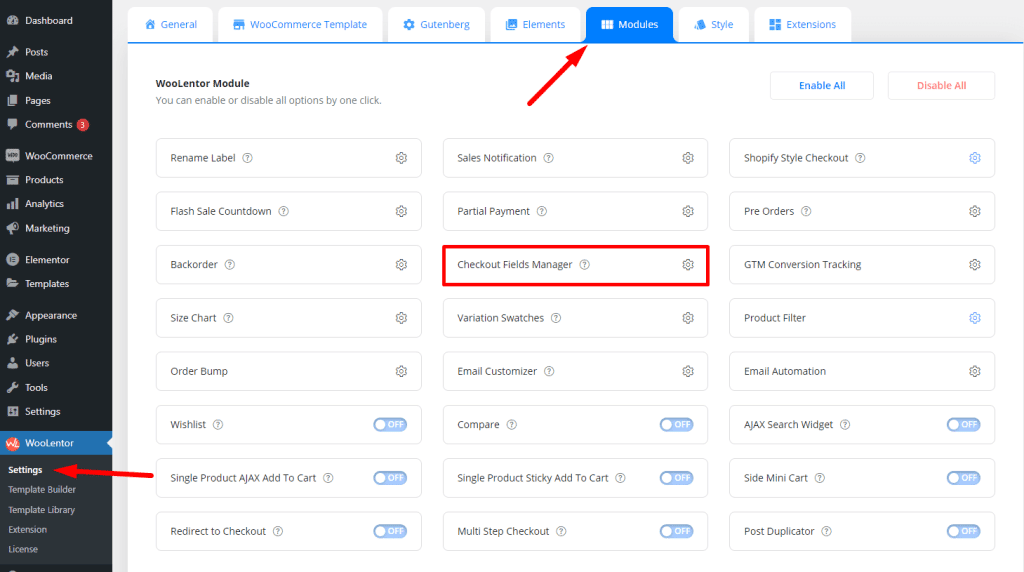The height and width of the screenshot is (572, 1024).
Task: Toggle the Post Duplicator switch
Action: click(963, 532)
